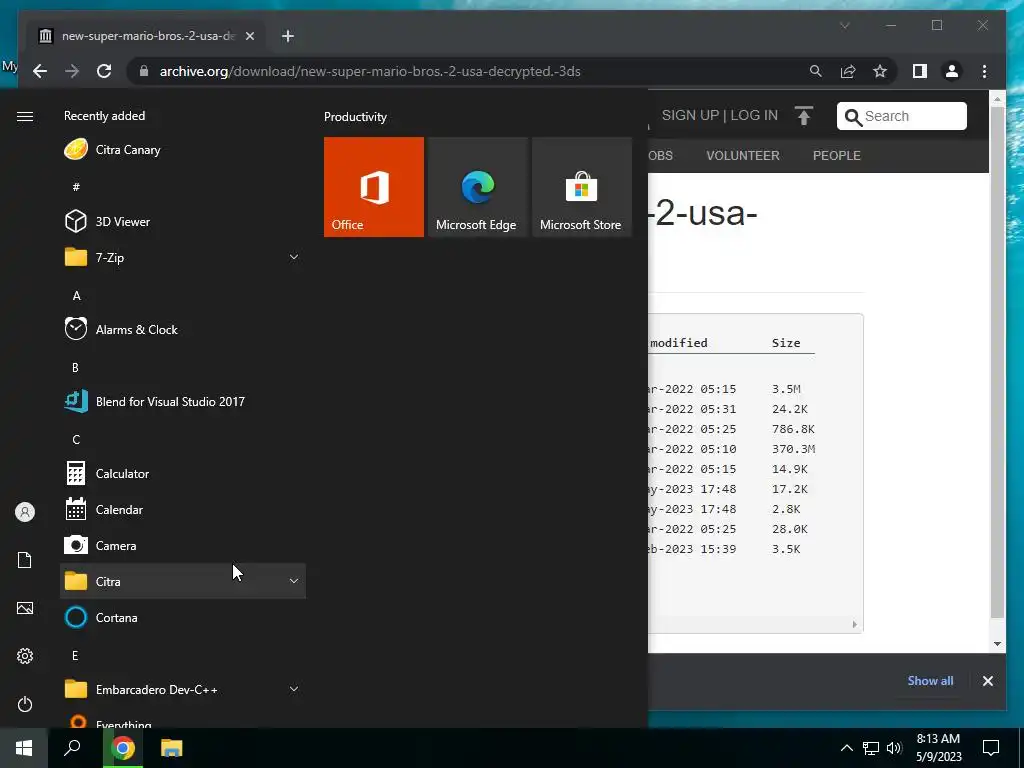Expand Start menu hamburger navigation

(x=25, y=116)
